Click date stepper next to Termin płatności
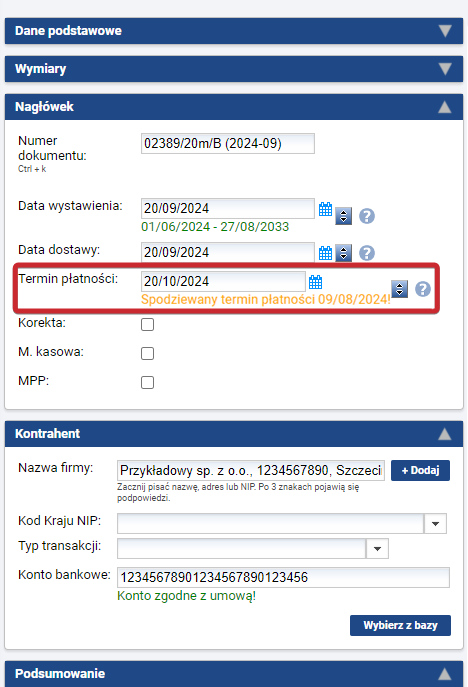 coord(399,289)
